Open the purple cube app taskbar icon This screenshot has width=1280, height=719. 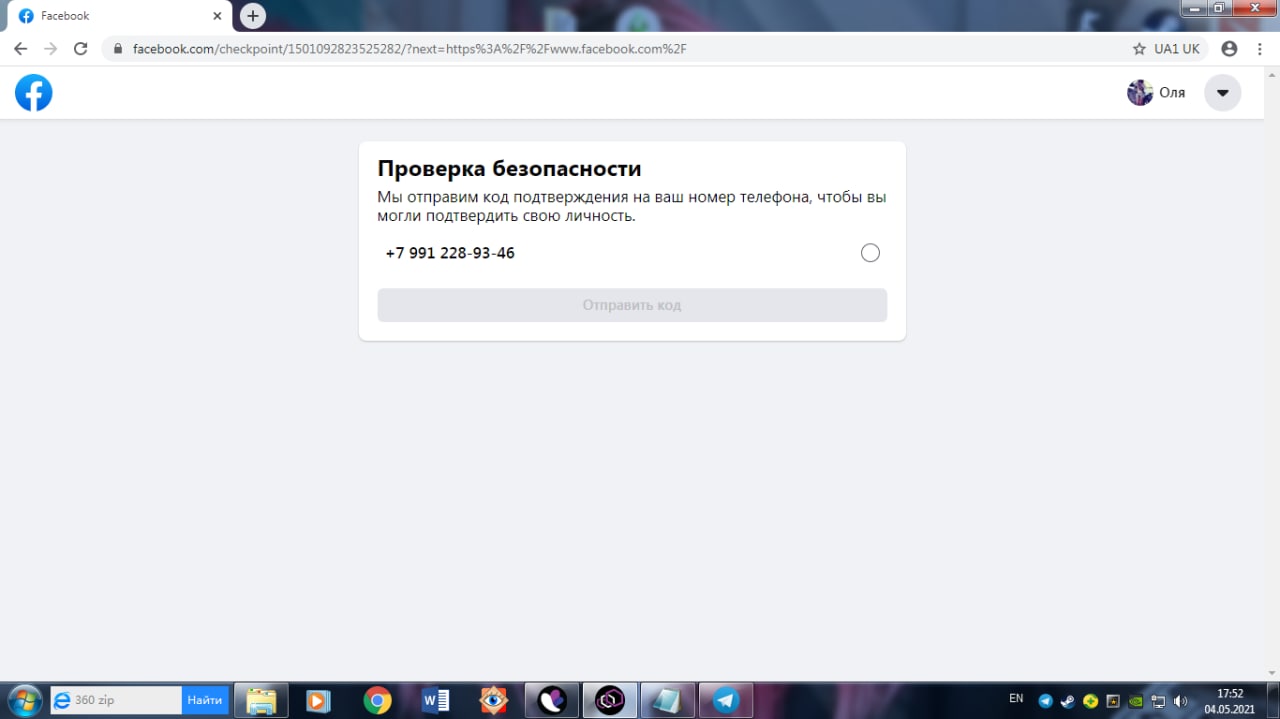(x=610, y=700)
